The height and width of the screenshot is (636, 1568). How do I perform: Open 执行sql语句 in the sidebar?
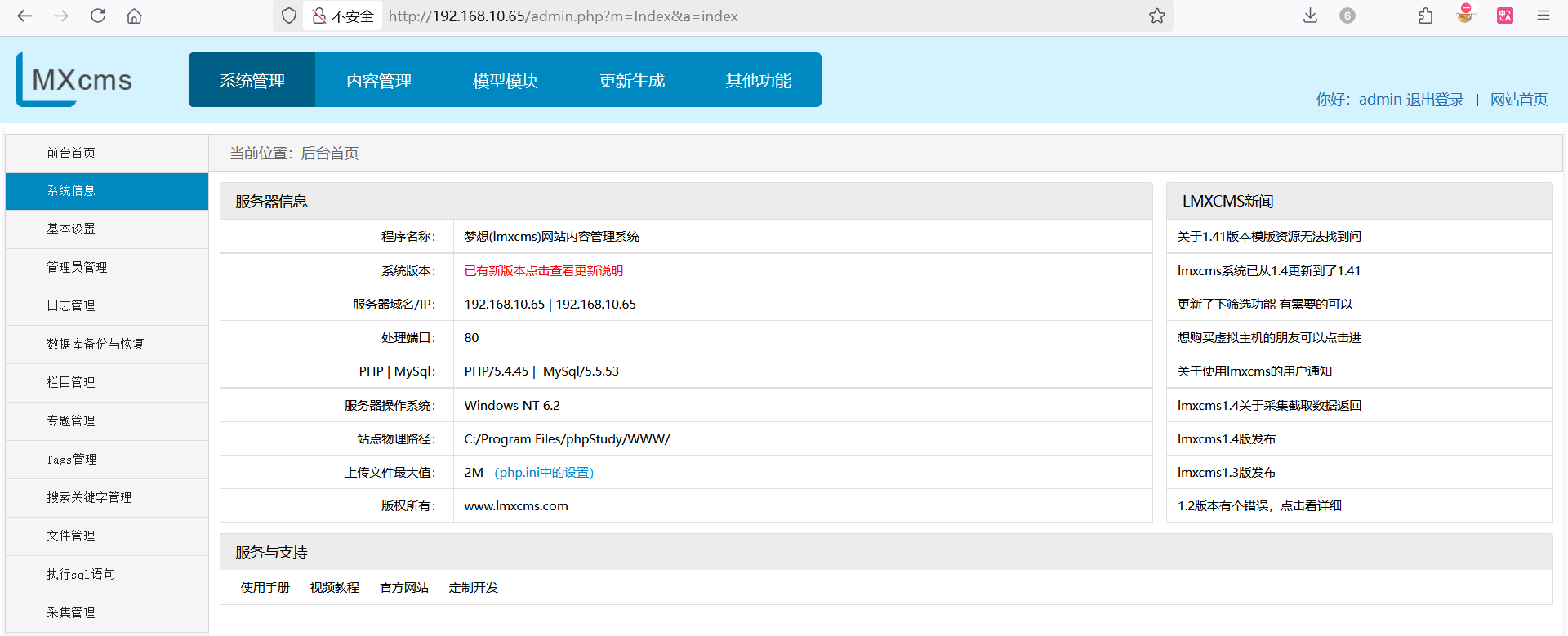[81, 574]
